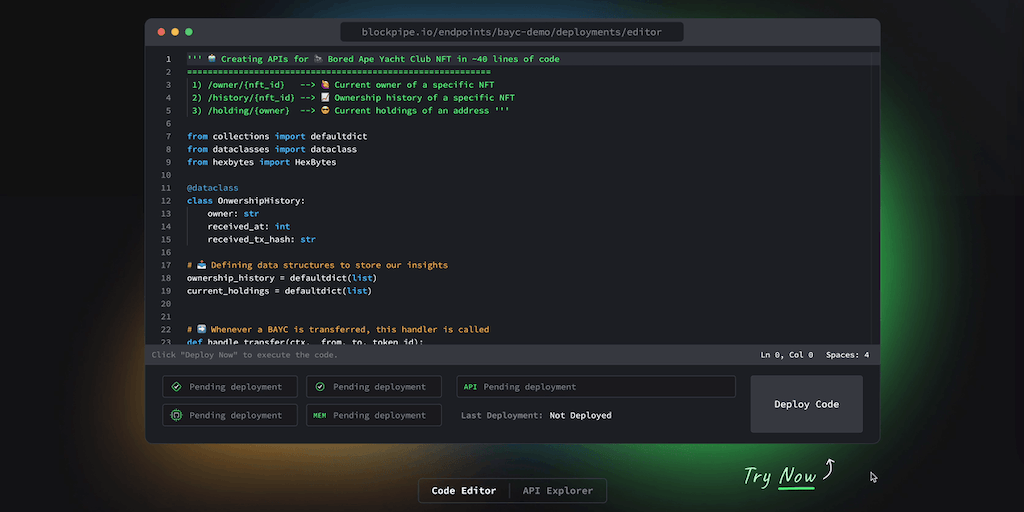Click line number 11 in the gutter

(167, 188)
